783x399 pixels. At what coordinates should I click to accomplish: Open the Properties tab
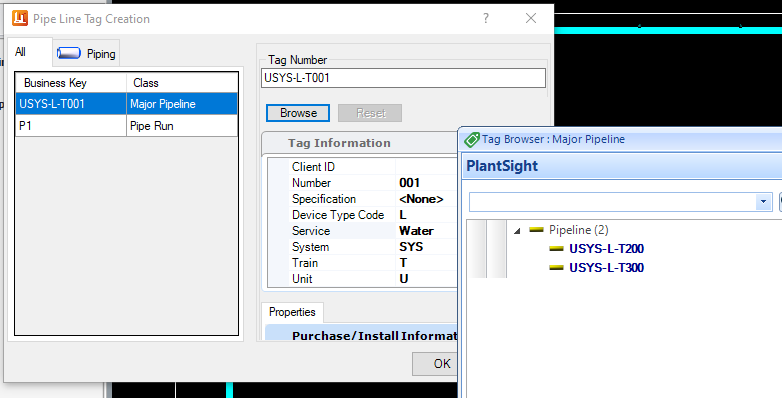point(292,312)
